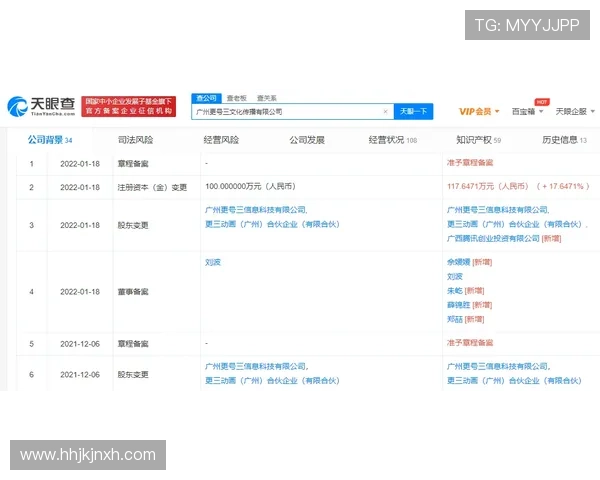The width and height of the screenshot is (600, 480).
Task: Click the + 17.6471% percentage change
Action: click(563, 186)
